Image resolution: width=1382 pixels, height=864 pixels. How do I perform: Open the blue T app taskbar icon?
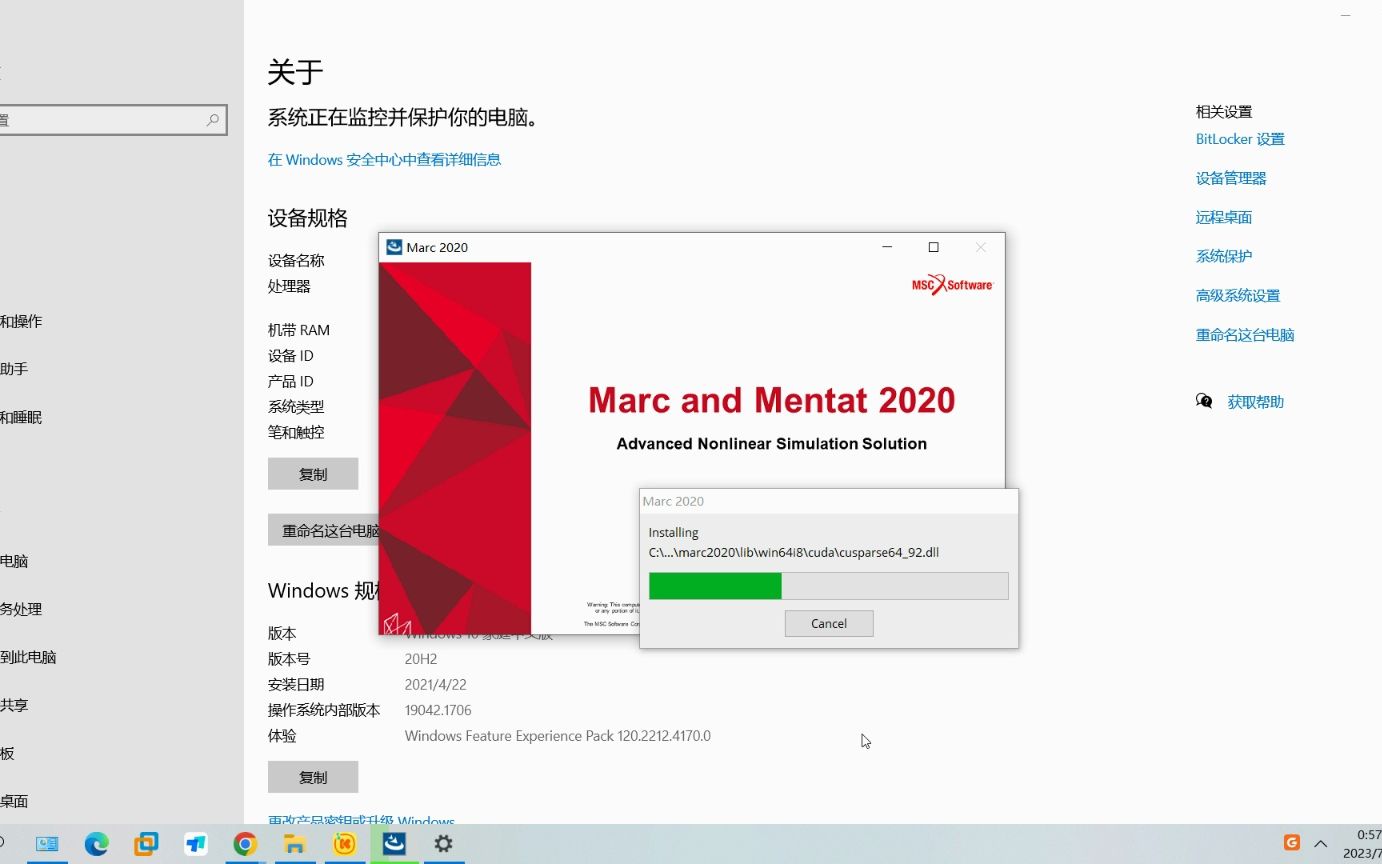tap(196, 844)
